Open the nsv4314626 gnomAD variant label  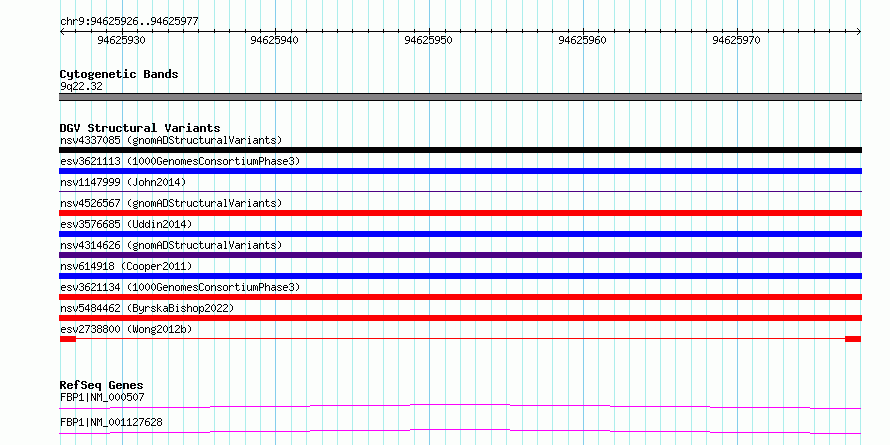click(171, 245)
